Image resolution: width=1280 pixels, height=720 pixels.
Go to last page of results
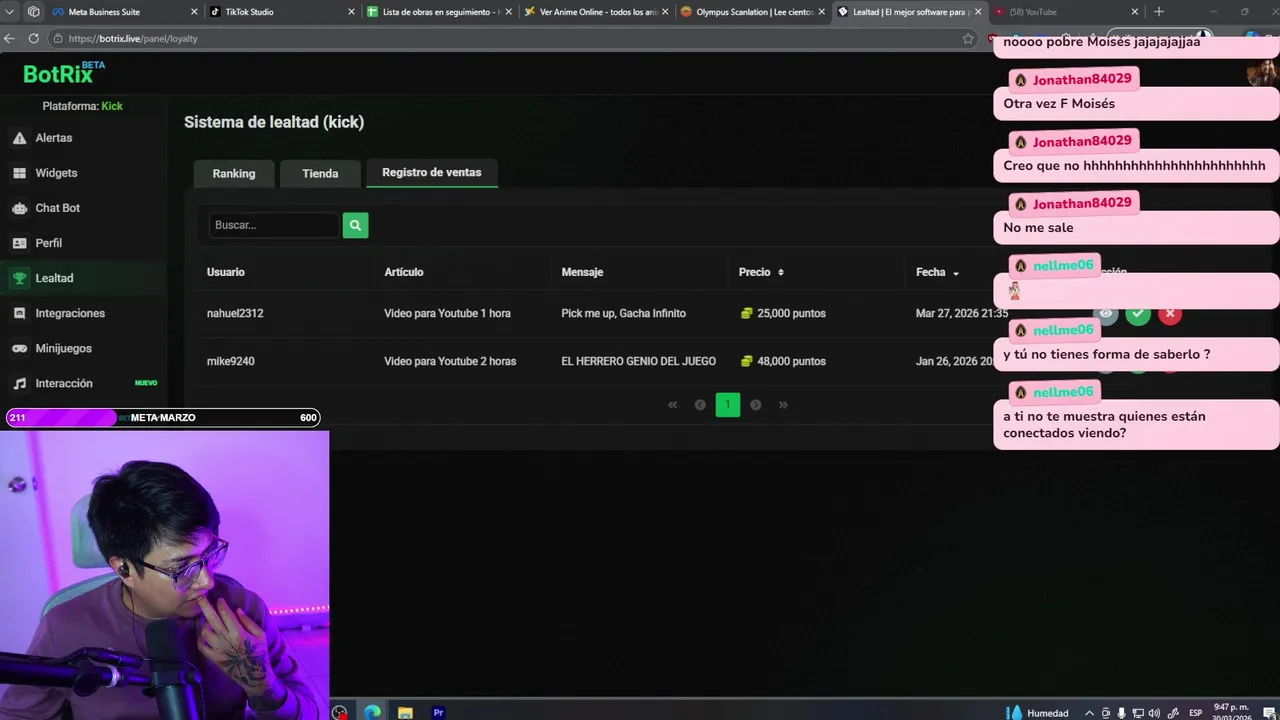[x=783, y=405]
